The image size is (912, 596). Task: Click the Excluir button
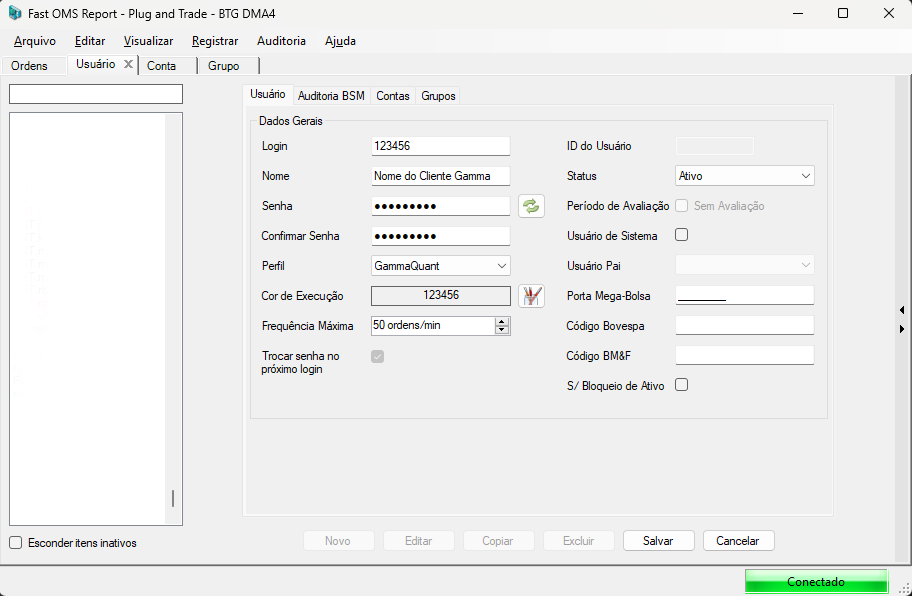point(579,541)
